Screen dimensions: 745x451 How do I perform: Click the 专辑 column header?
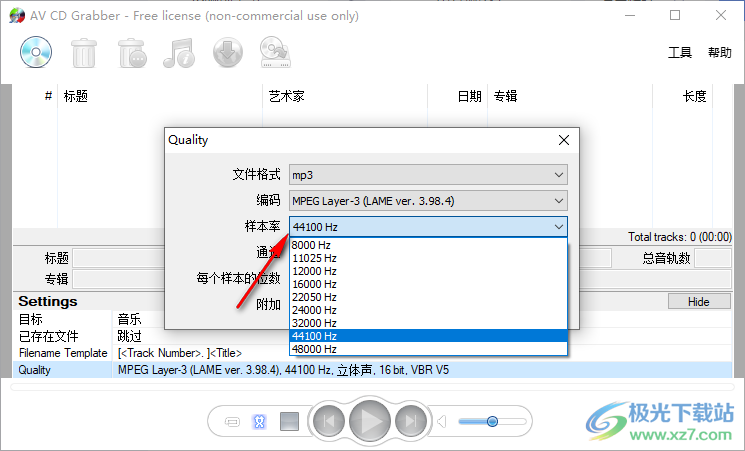coord(570,96)
